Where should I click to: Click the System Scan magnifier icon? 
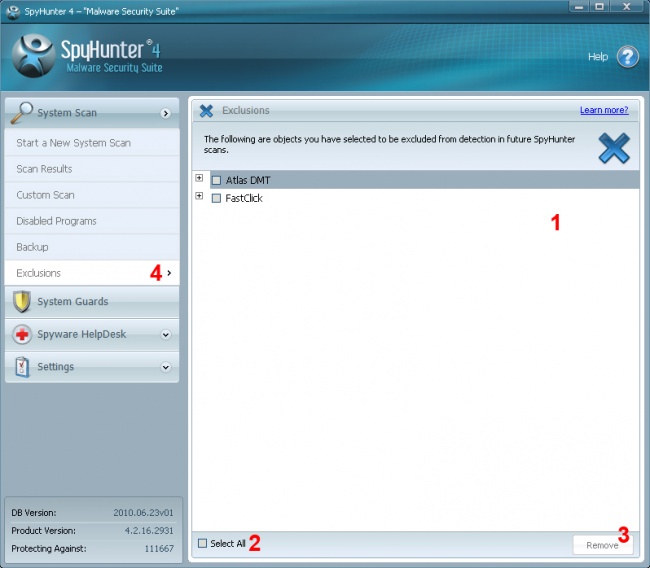(22, 112)
